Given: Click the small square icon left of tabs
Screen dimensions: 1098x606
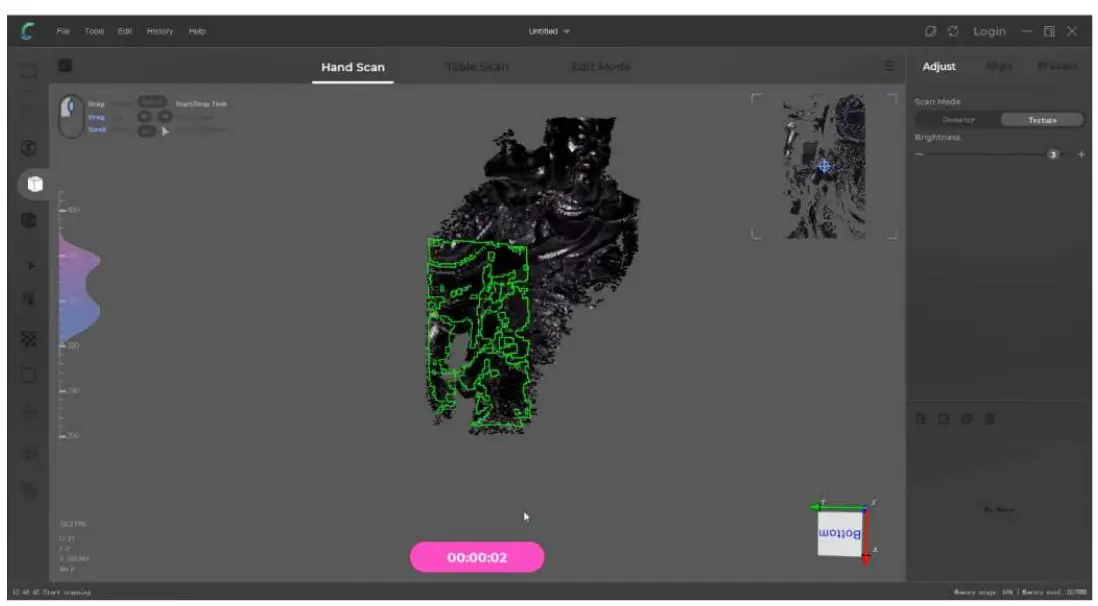Looking at the screenshot, I should 65,66.
